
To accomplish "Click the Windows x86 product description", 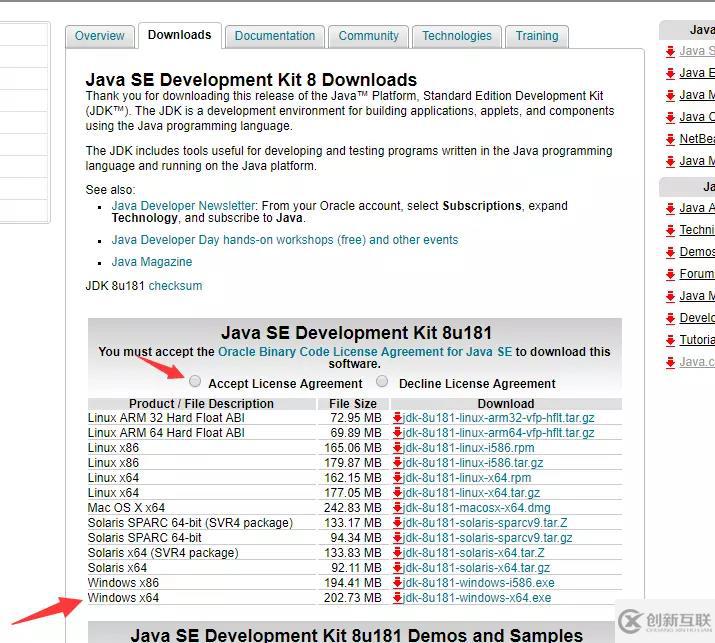I will tap(123, 583).
